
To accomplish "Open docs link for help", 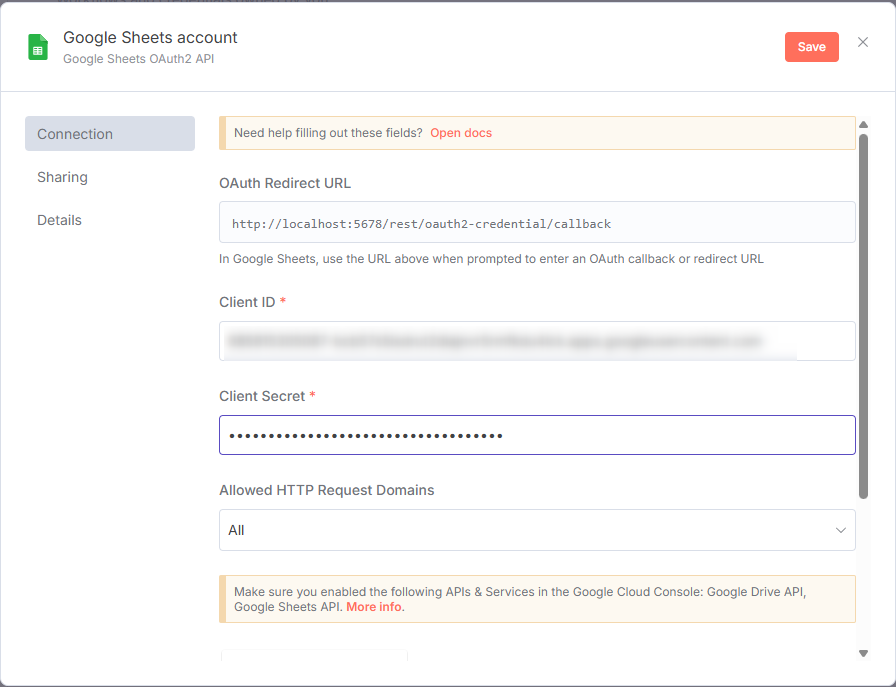I will 461,133.
